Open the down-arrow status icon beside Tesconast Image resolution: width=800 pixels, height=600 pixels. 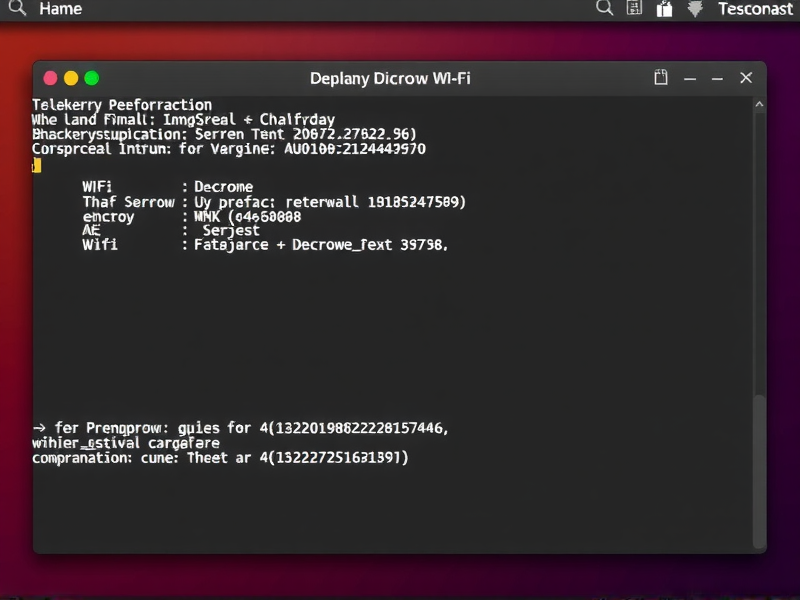[x=694, y=9]
